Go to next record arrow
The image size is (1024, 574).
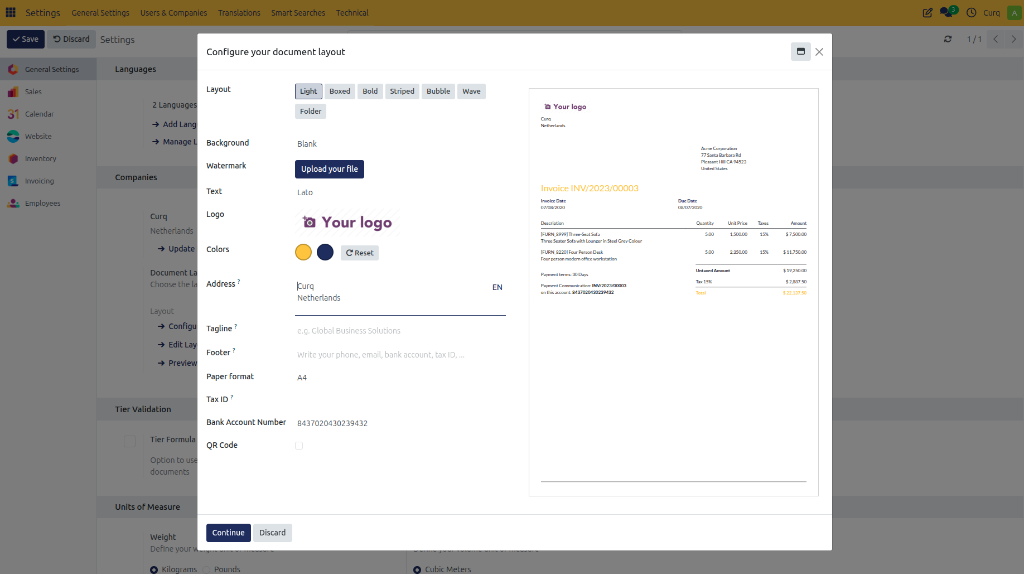1014,39
